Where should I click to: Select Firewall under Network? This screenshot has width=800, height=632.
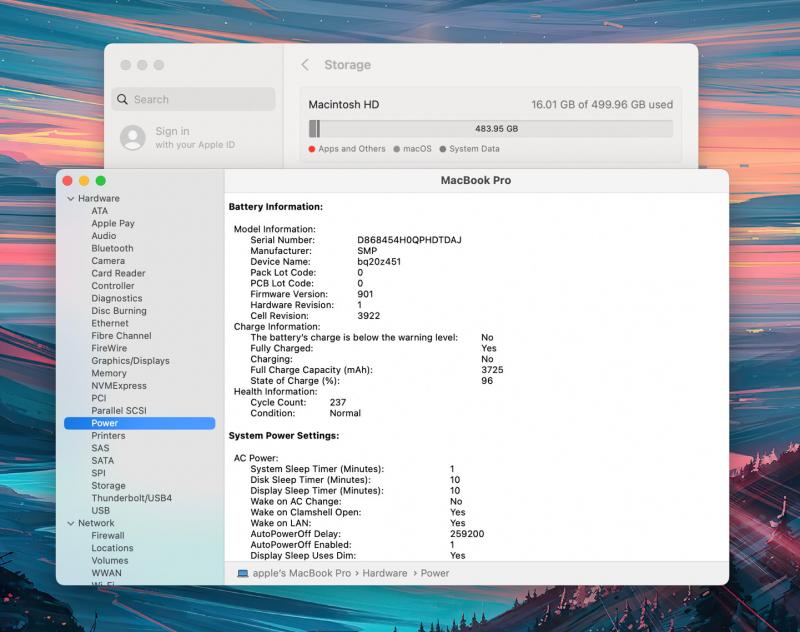108,536
